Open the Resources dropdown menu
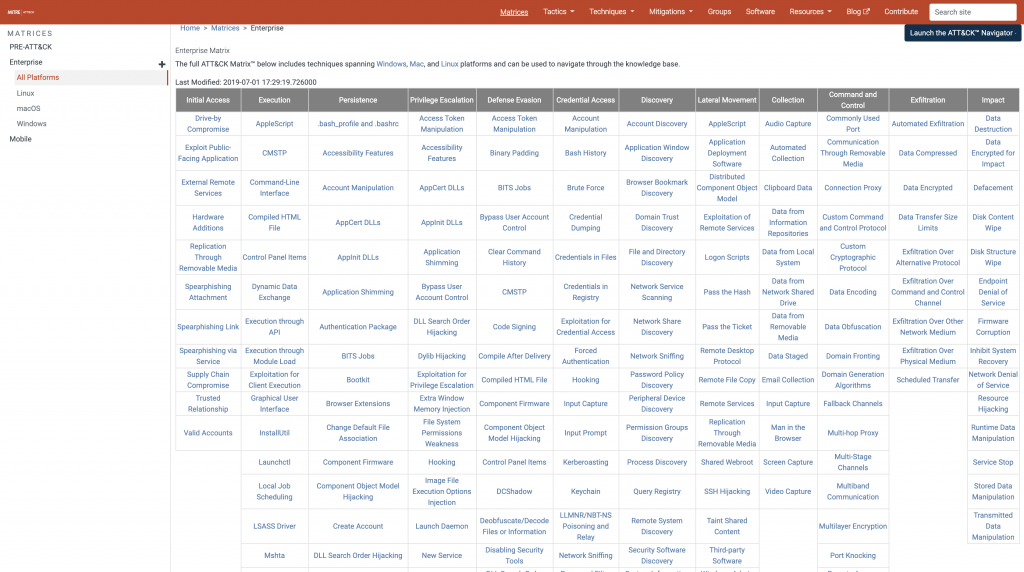 [810, 12]
